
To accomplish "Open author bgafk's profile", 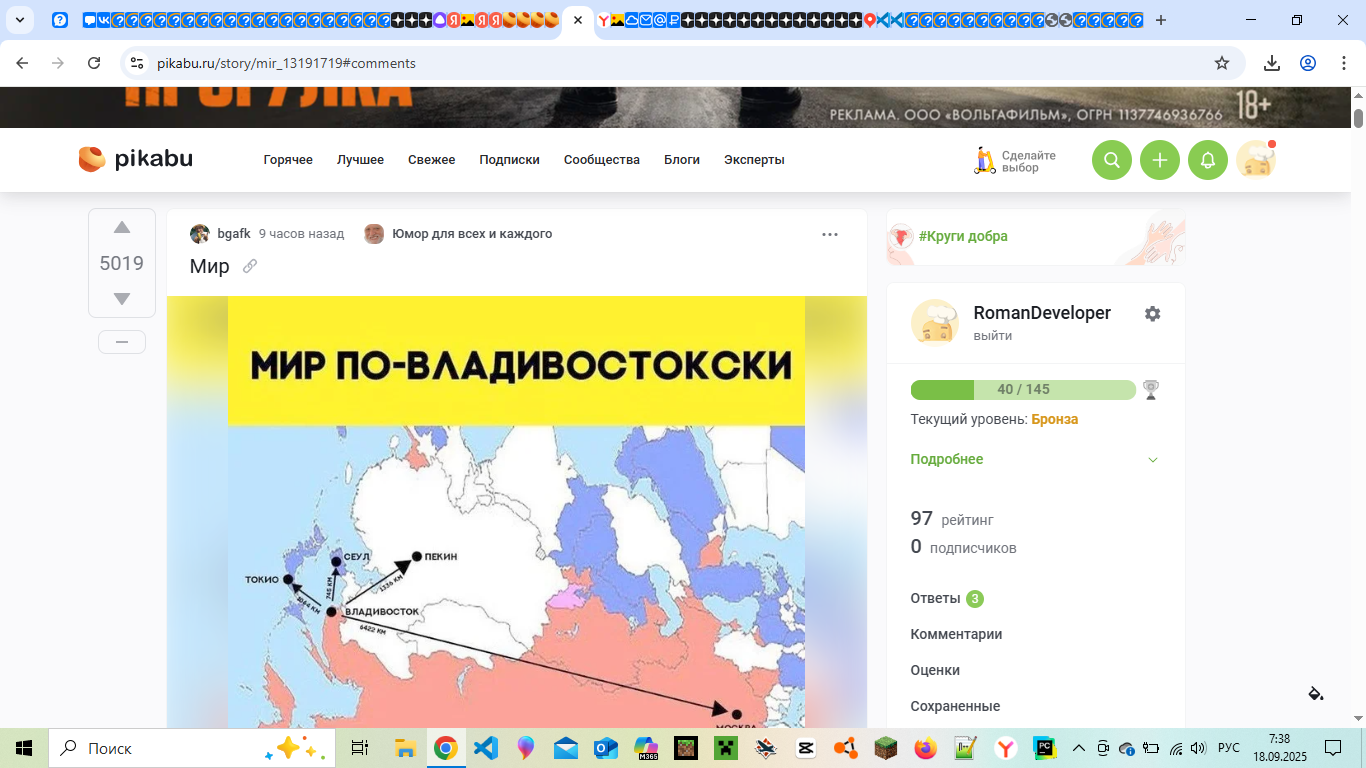I will (233, 234).
